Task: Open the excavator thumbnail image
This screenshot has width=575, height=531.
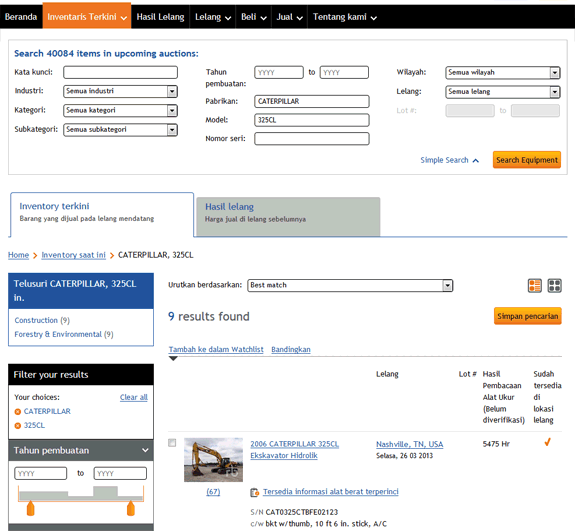Action: point(213,459)
